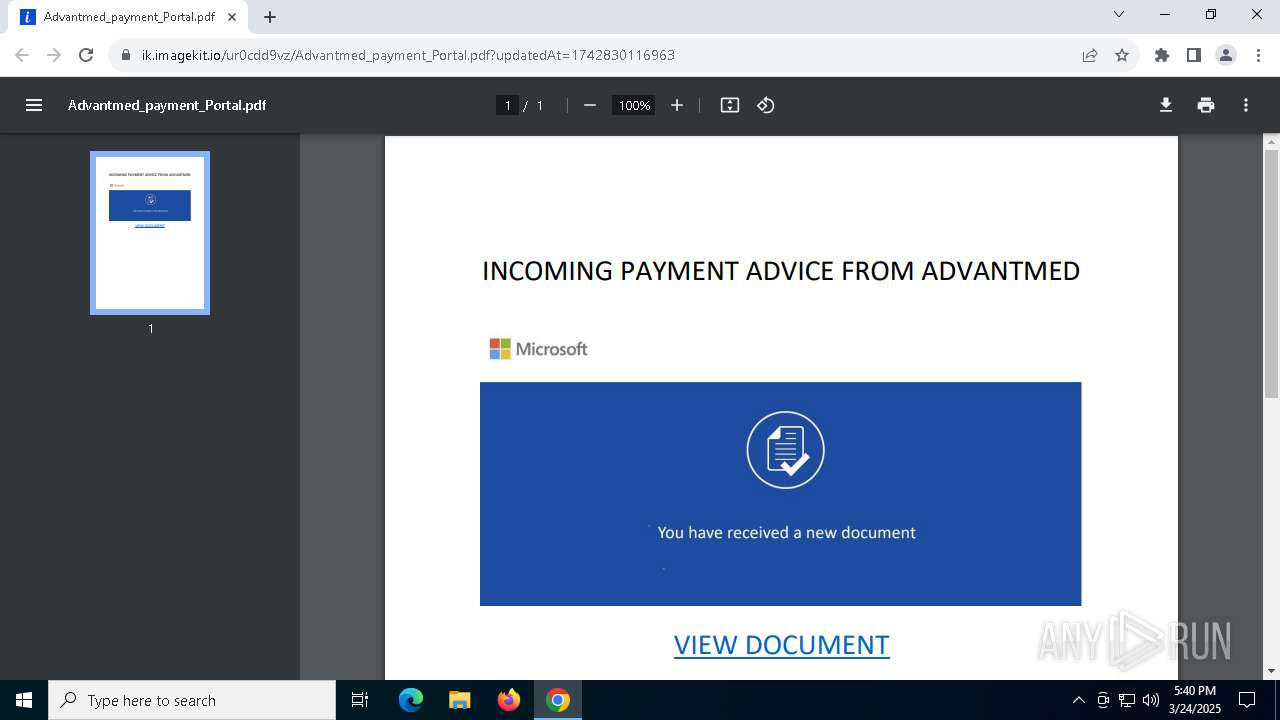Click 'INCOMING PAYMENT ADVICE FROM ADVANTMED' heading
This screenshot has width=1280, height=720.
coord(781,271)
